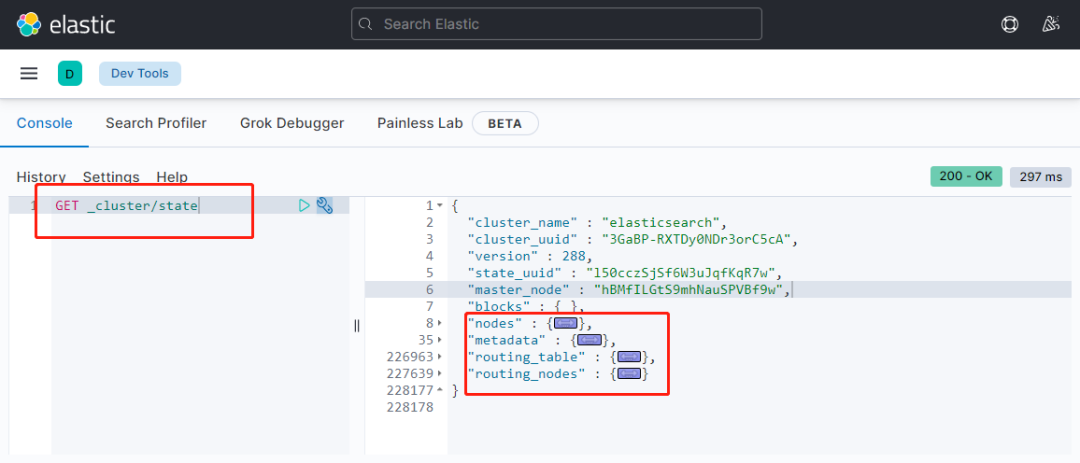Open the hamburger navigation menu

29,74
